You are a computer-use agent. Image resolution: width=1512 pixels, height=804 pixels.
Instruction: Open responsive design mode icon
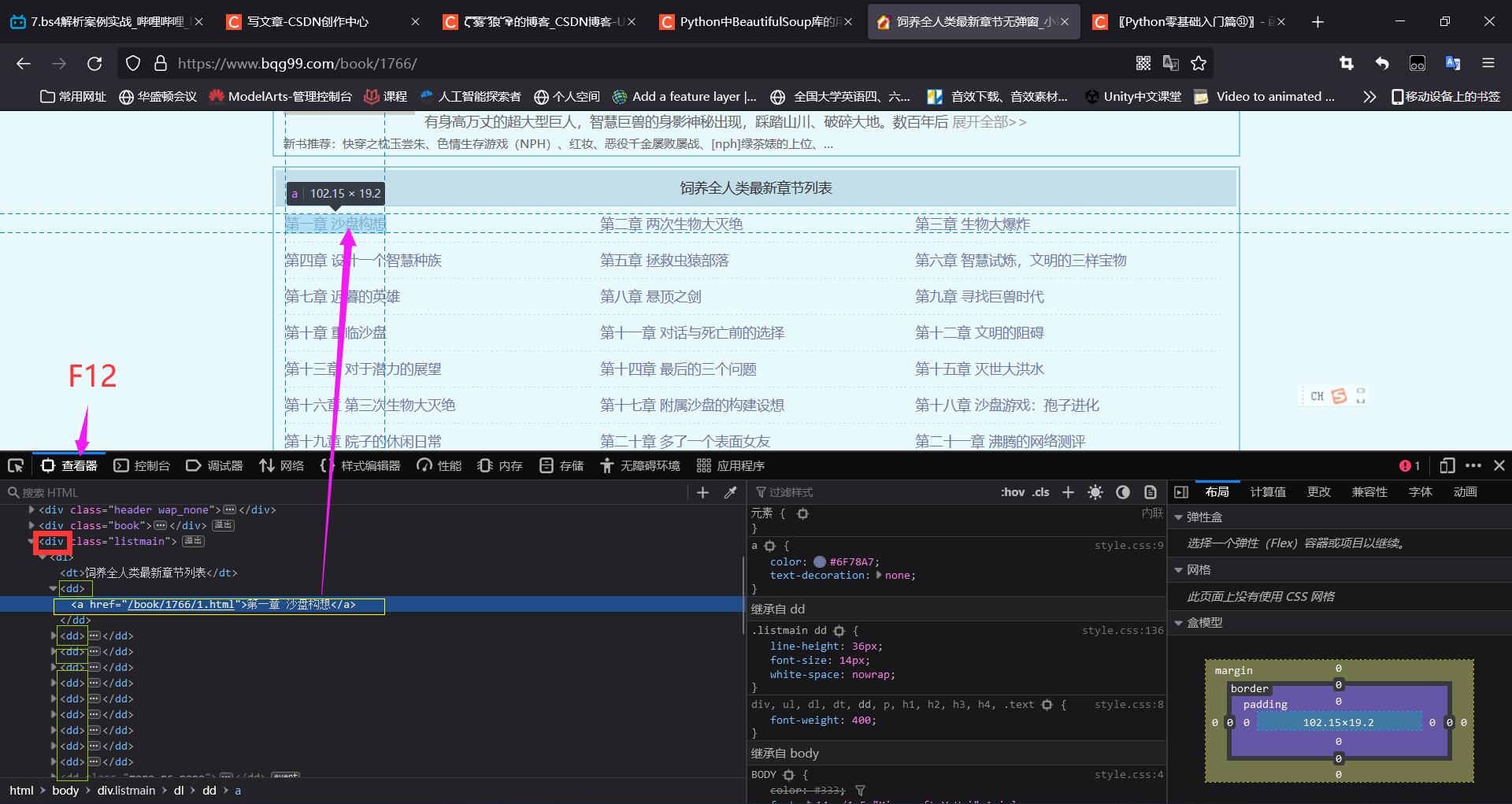pyautogui.click(x=1447, y=465)
